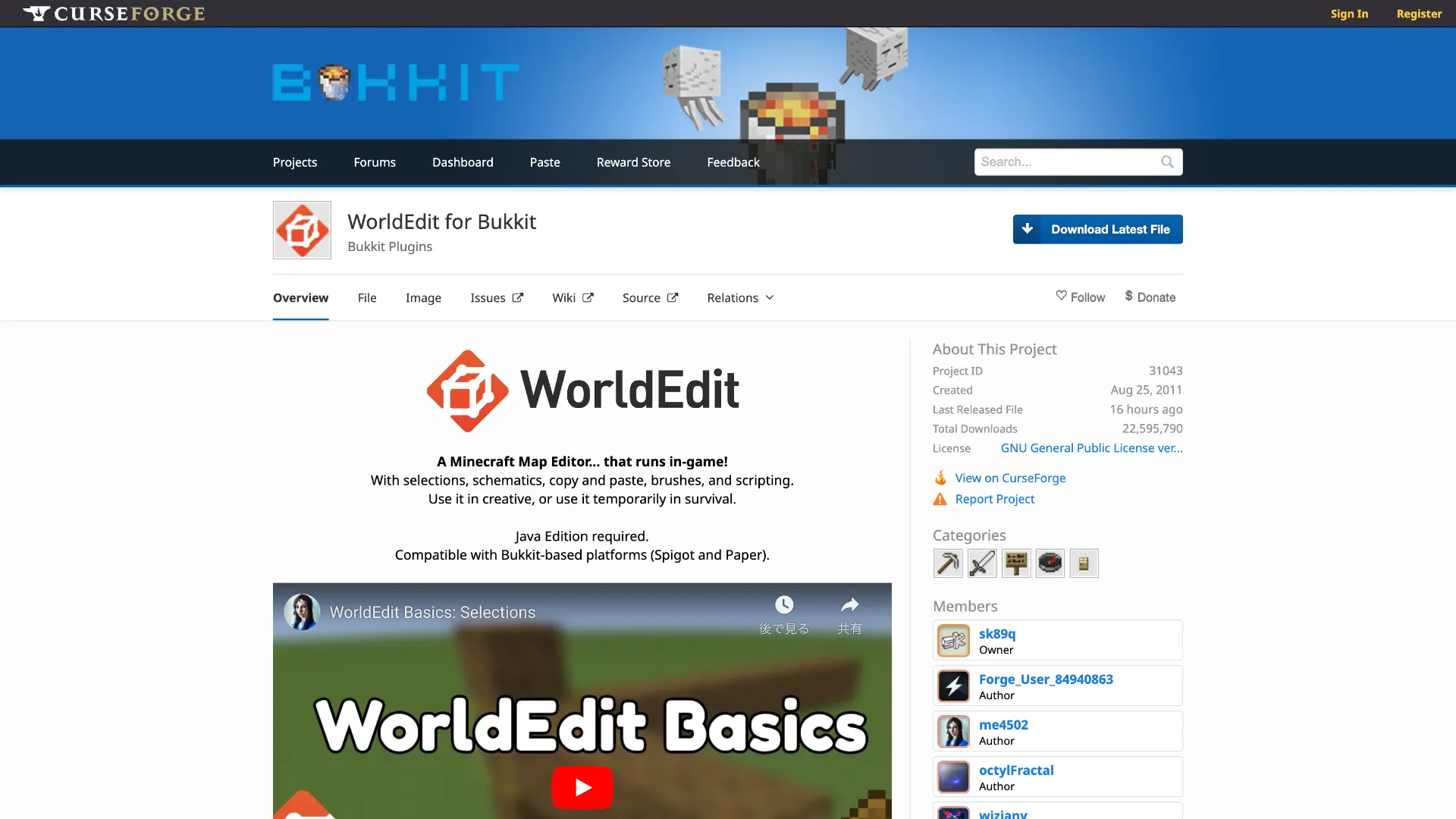Expand the Relations dropdown
Screen dimensions: 1456x819
tap(740, 297)
